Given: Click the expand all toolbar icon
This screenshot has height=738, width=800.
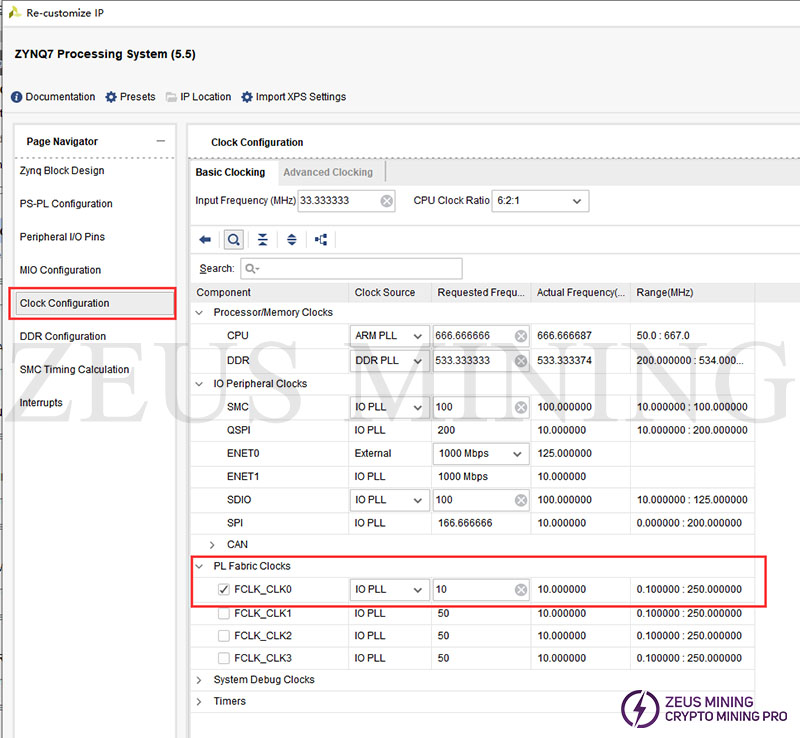Looking at the screenshot, I should (x=291, y=240).
